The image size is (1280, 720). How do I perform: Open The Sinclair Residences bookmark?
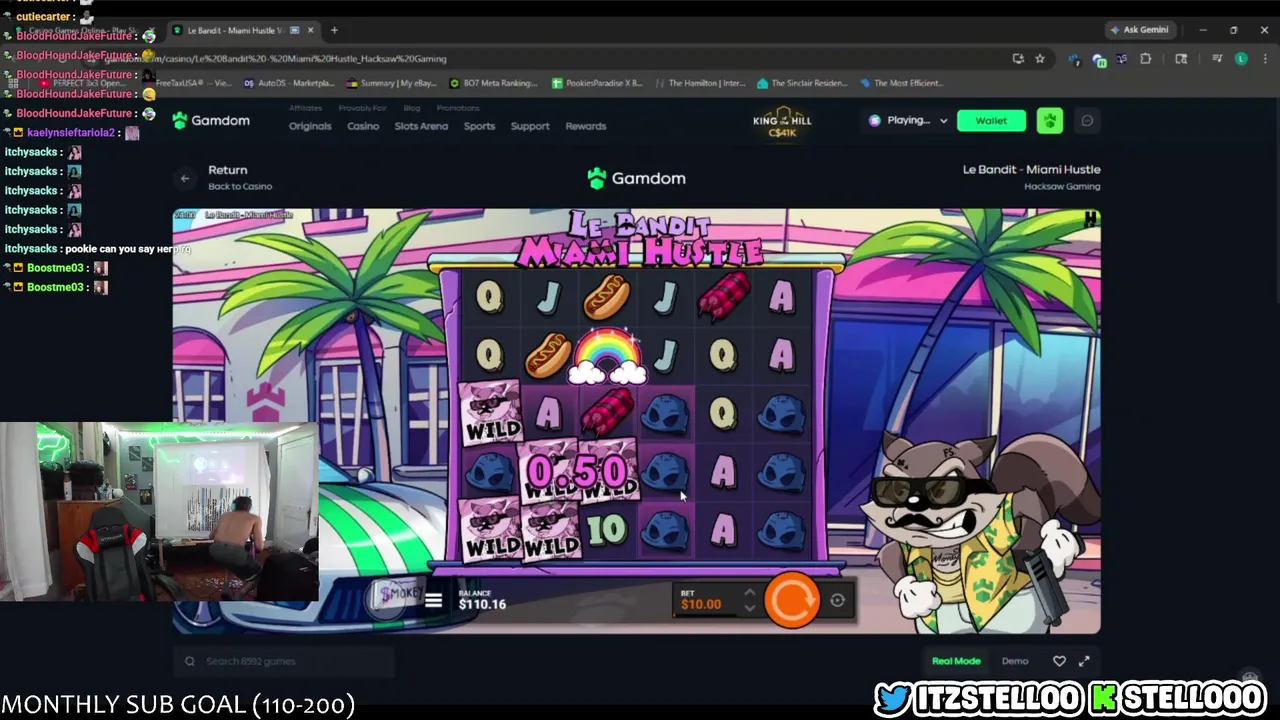(x=802, y=83)
